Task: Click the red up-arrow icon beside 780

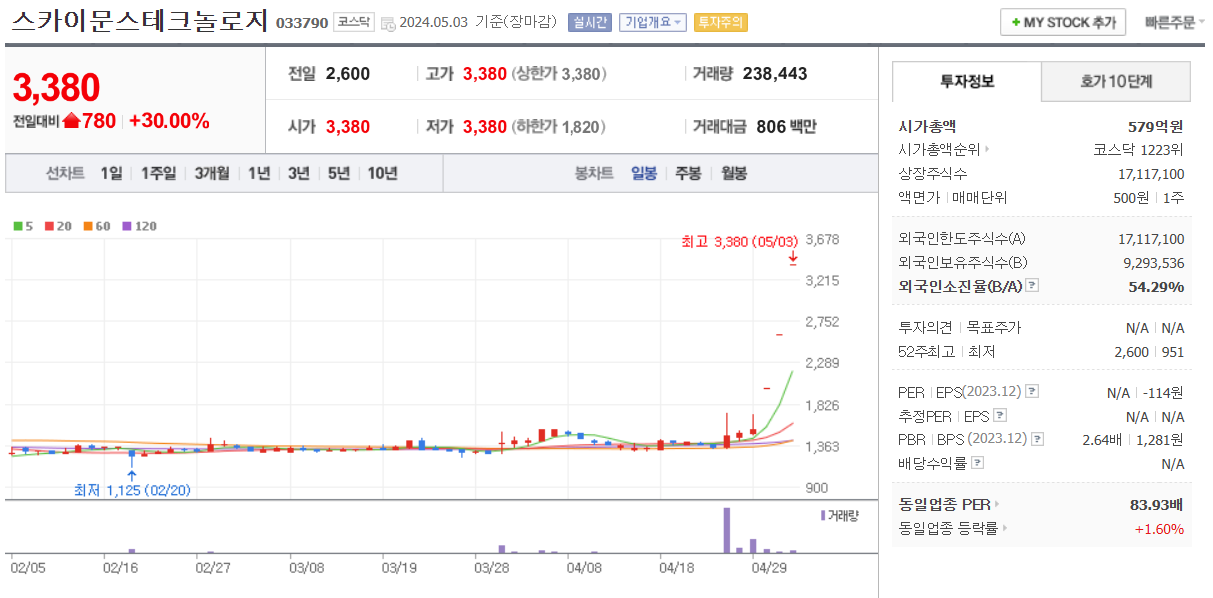Action: [71, 121]
